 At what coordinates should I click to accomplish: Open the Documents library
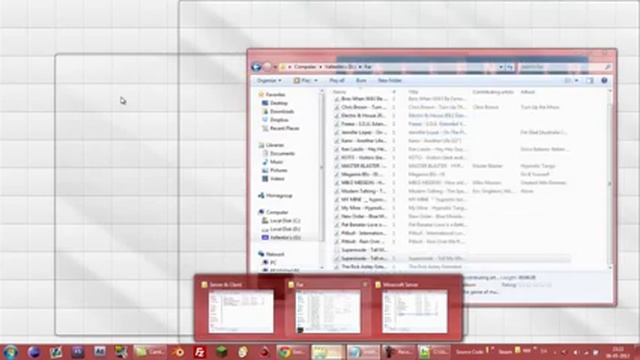click(282, 153)
